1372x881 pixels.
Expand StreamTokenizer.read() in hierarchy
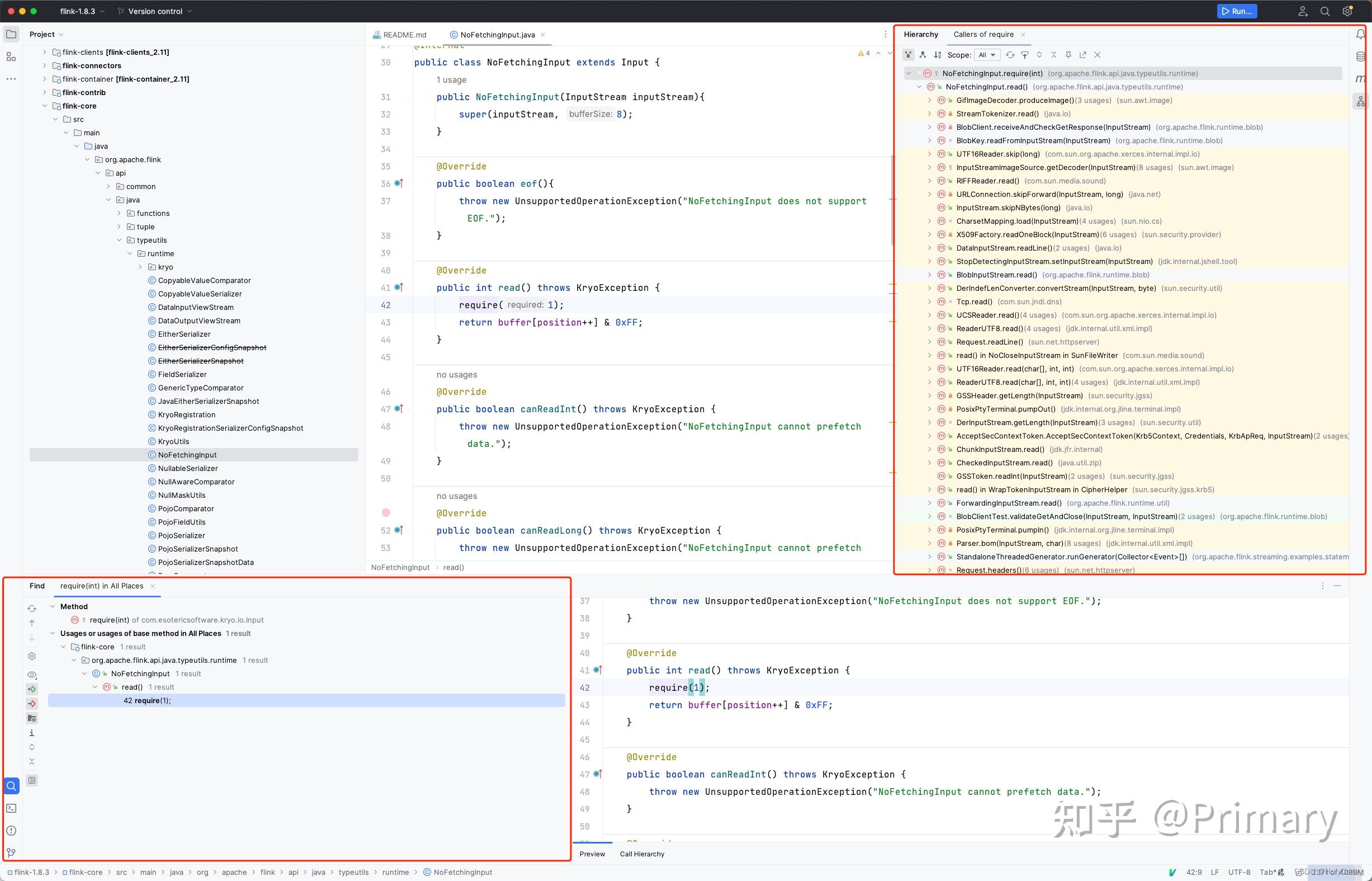[x=930, y=113]
